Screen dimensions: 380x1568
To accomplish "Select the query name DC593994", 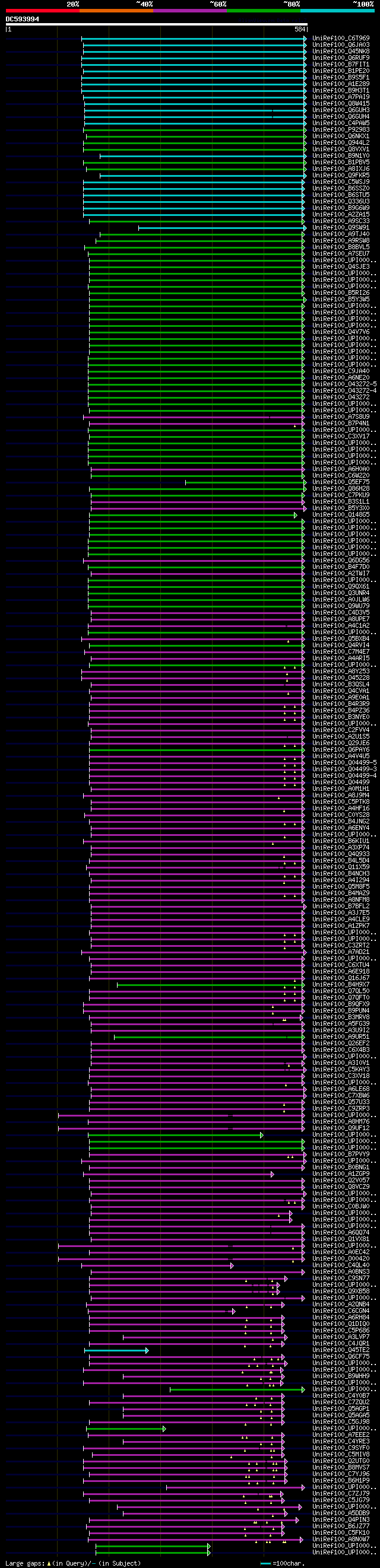I will click(23, 19).
